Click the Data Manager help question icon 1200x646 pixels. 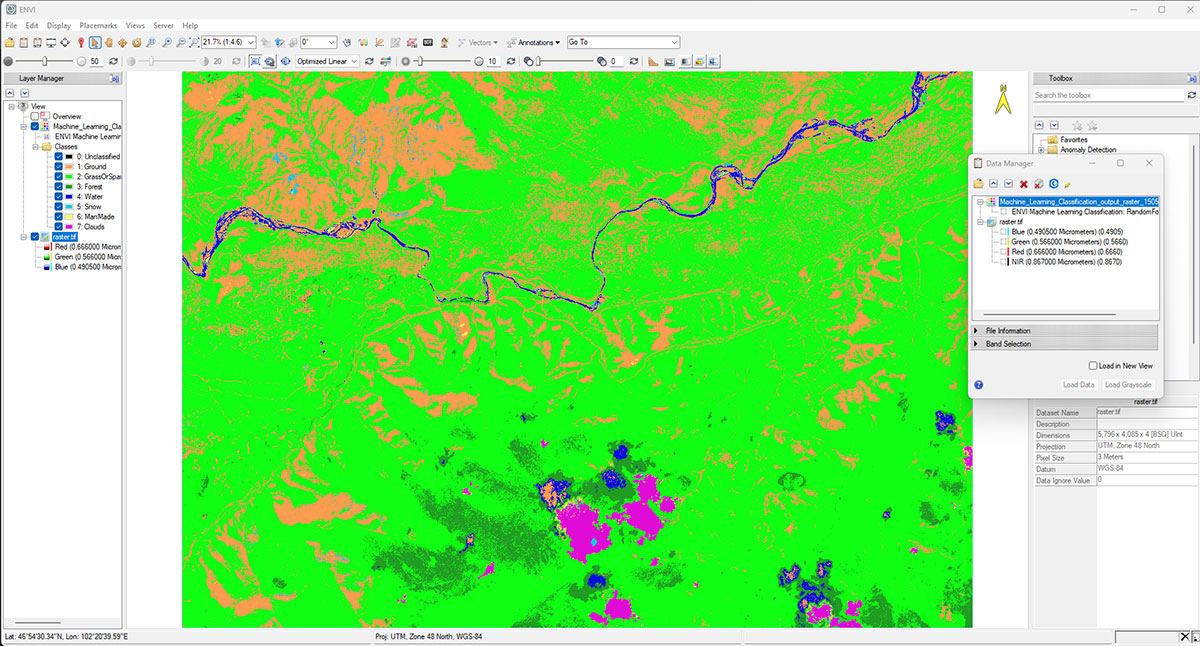(x=979, y=385)
